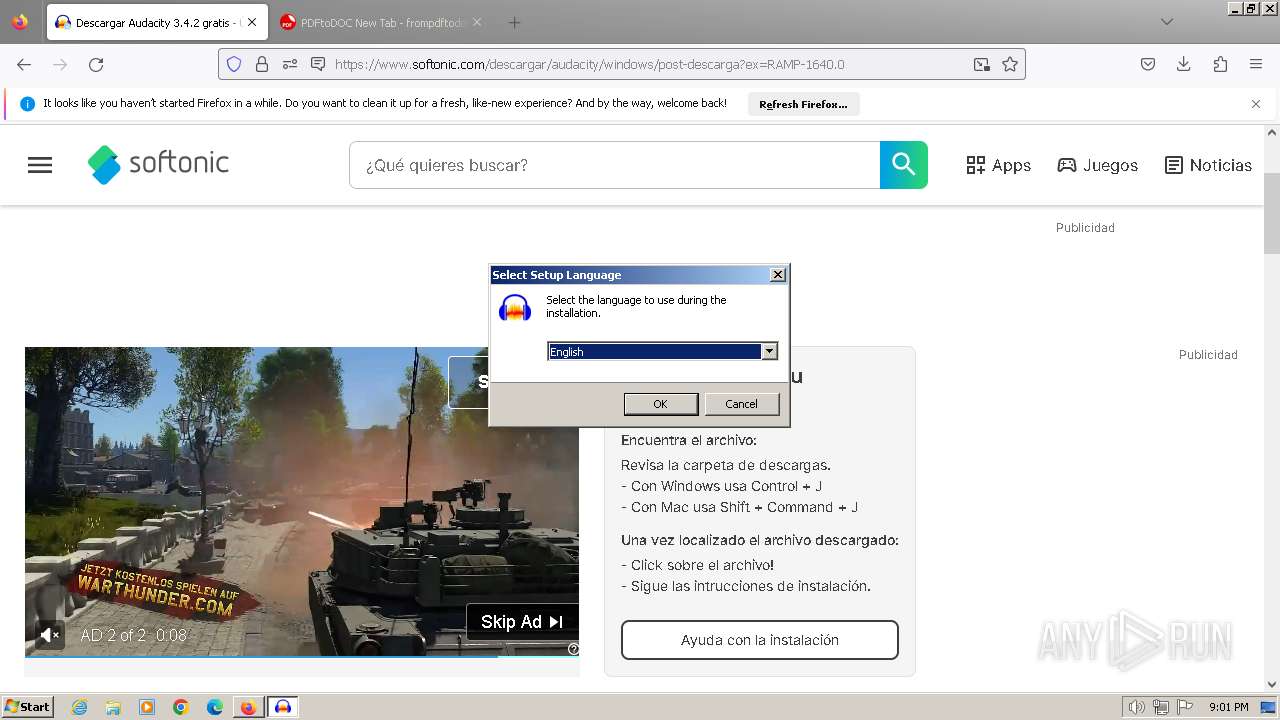Launch Google Chrome from taskbar

click(x=181, y=707)
